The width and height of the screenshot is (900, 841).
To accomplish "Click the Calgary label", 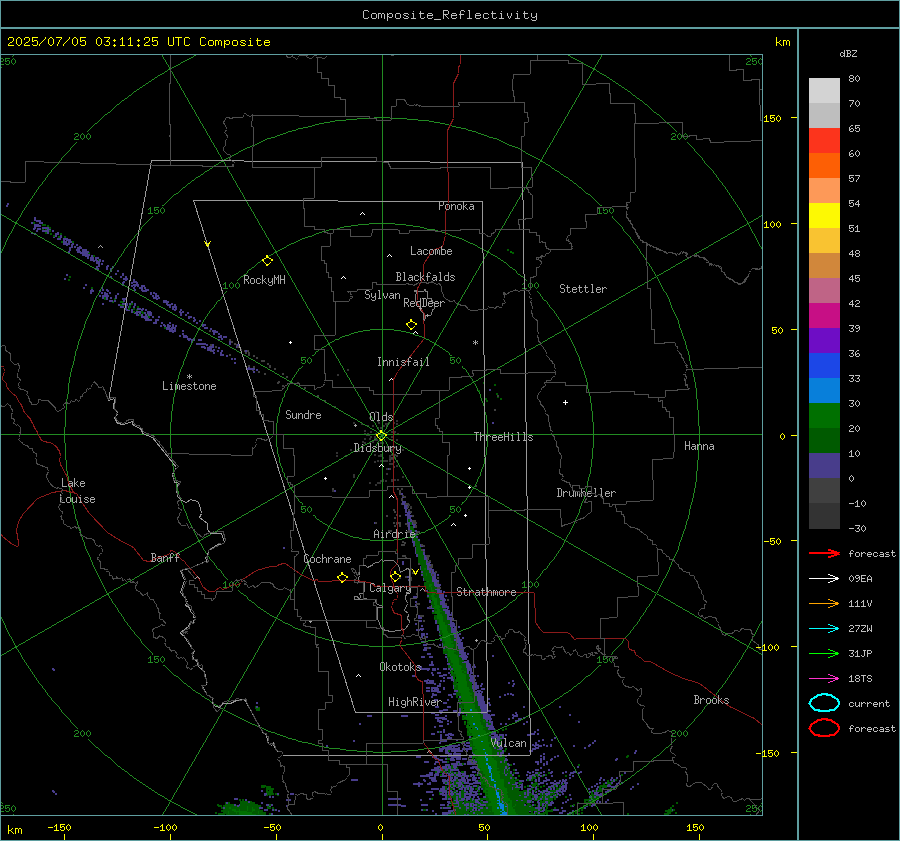I will pos(390,588).
